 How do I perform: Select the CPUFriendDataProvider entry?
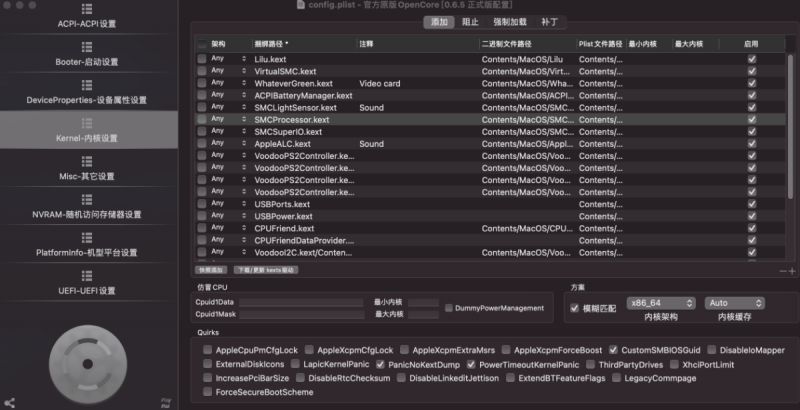pyautogui.click(x=304, y=240)
